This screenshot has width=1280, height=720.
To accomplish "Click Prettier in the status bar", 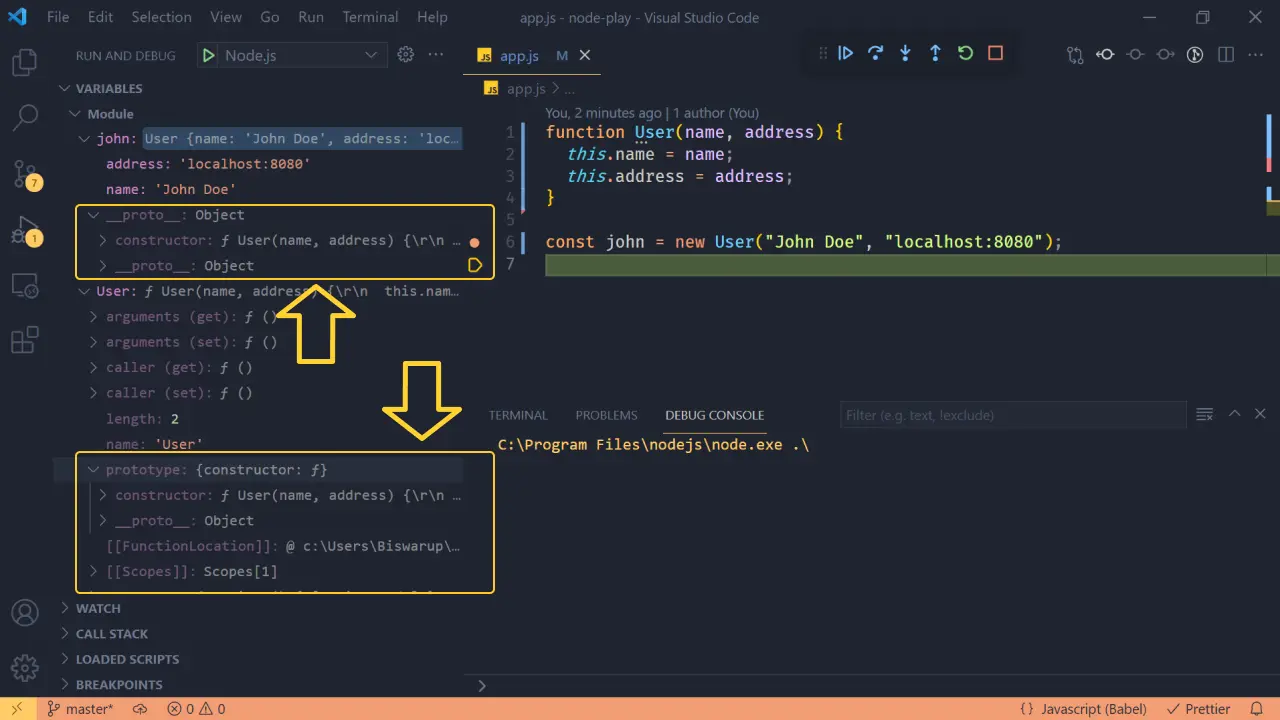I will pyautogui.click(x=1199, y=709).
